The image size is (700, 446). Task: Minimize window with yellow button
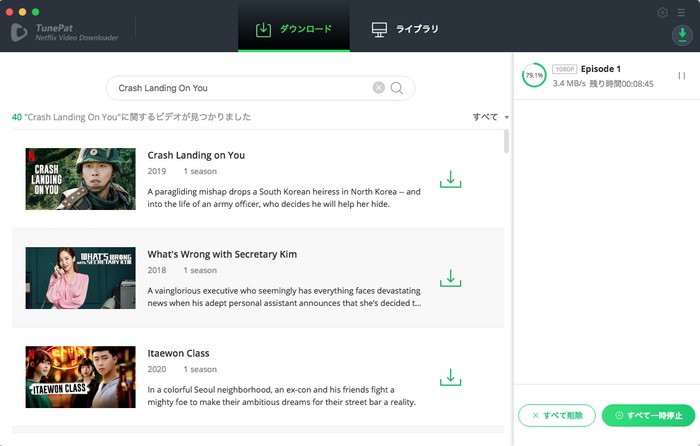[22, 12]
